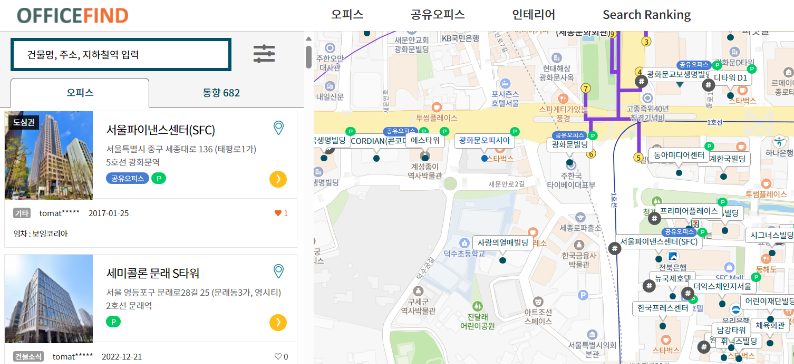
Task: Open the 세미콜론 문래 S타워 building photo
Action: point(49,299)
